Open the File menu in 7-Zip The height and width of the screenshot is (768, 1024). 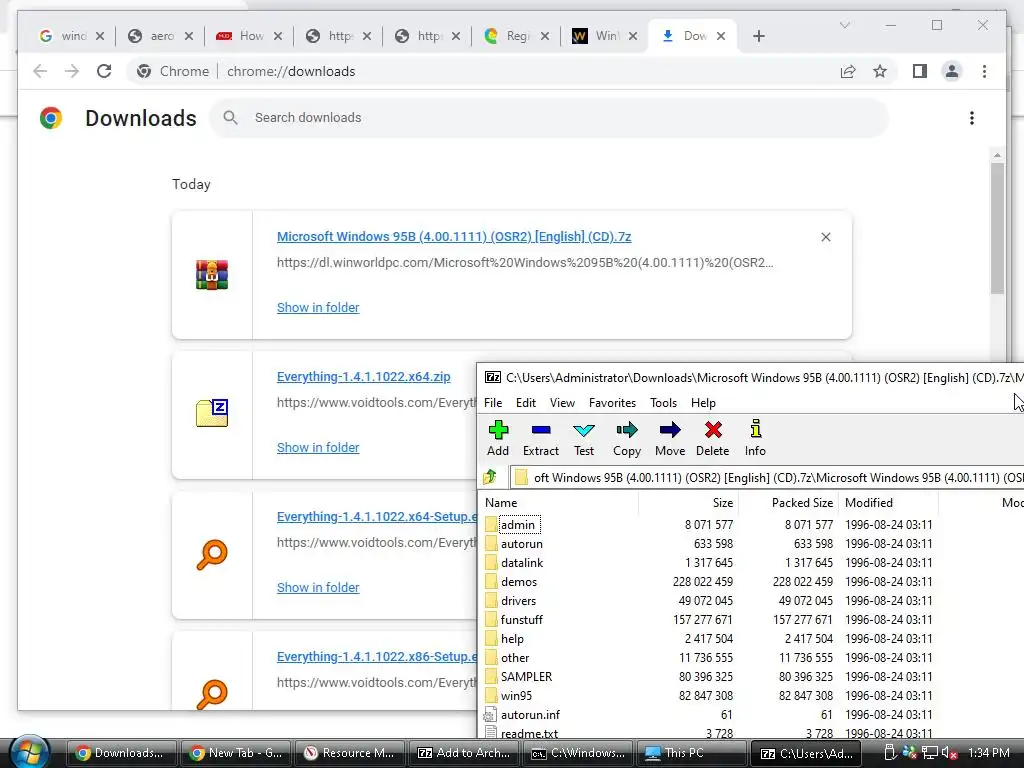tap(493, 403)
